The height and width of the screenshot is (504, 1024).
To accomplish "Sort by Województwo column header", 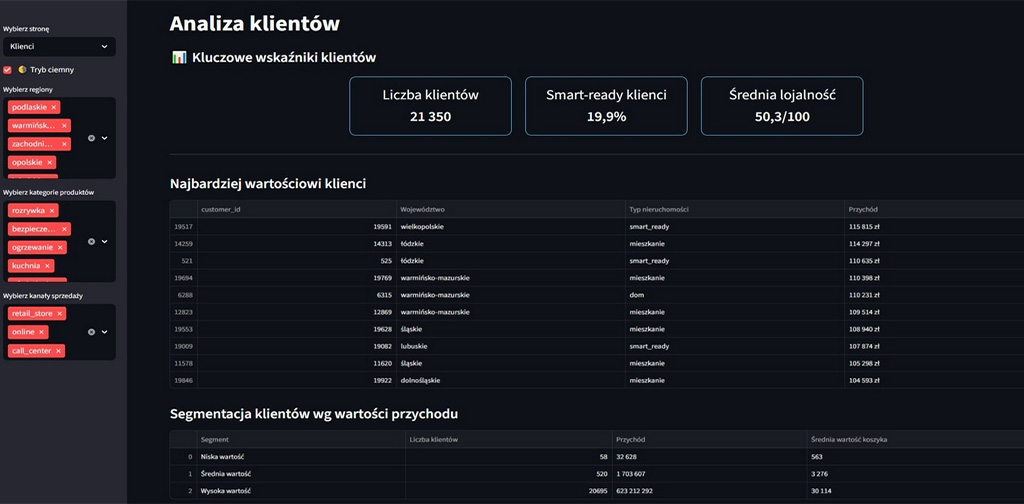I will 421,209.
